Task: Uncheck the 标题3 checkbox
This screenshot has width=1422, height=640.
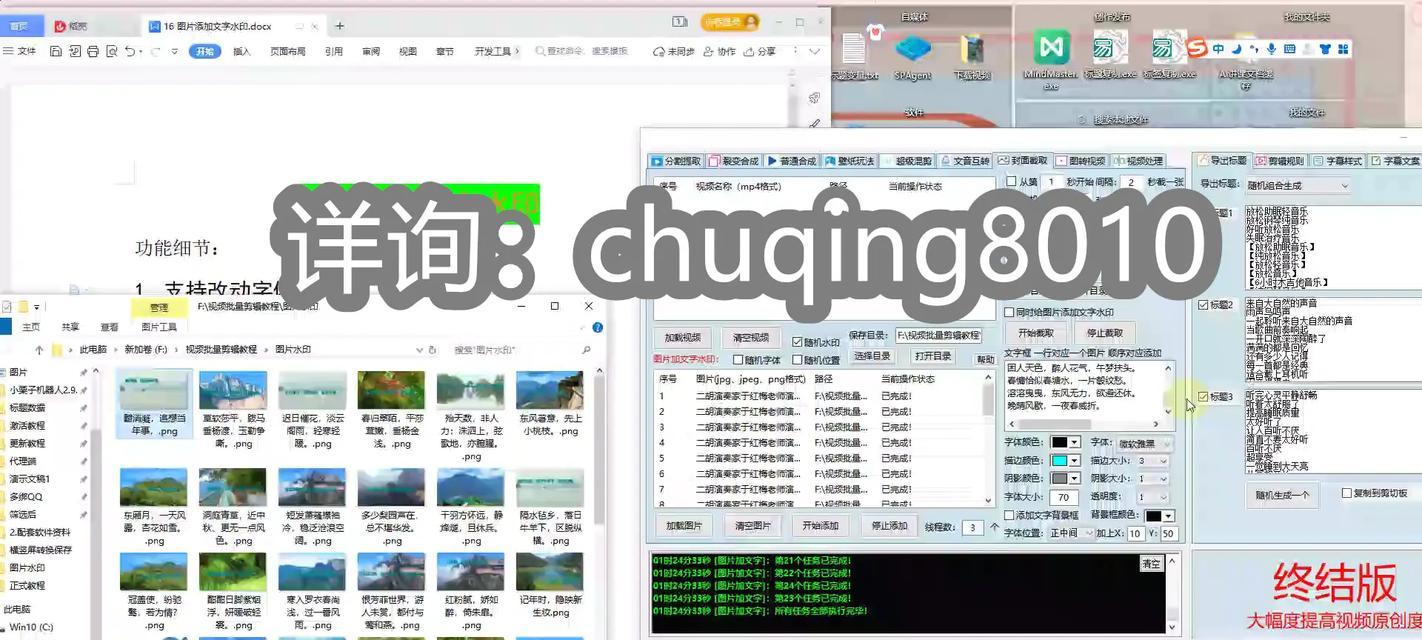Action: 1203,396
